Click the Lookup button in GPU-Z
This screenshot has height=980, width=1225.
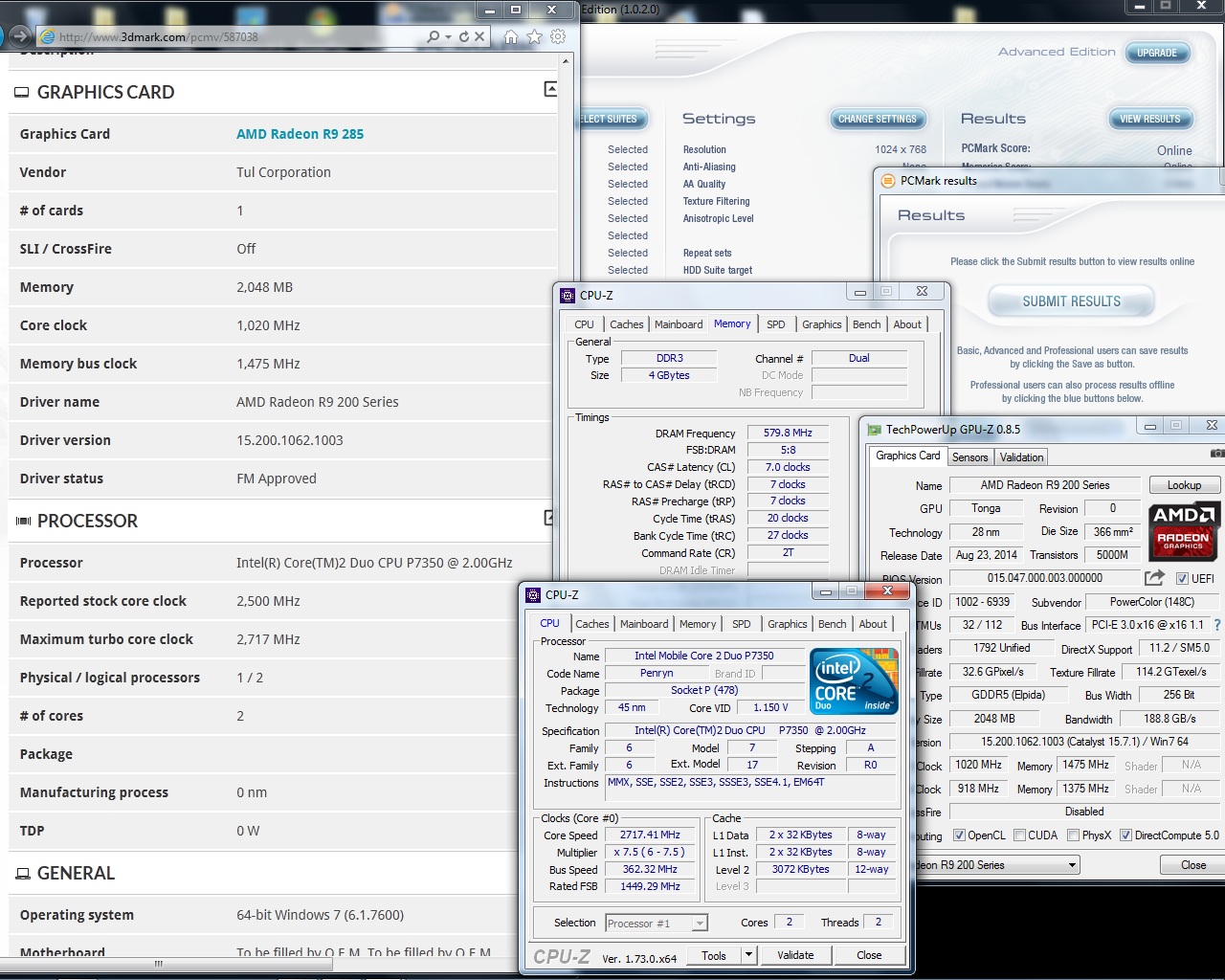(1184, 485)
